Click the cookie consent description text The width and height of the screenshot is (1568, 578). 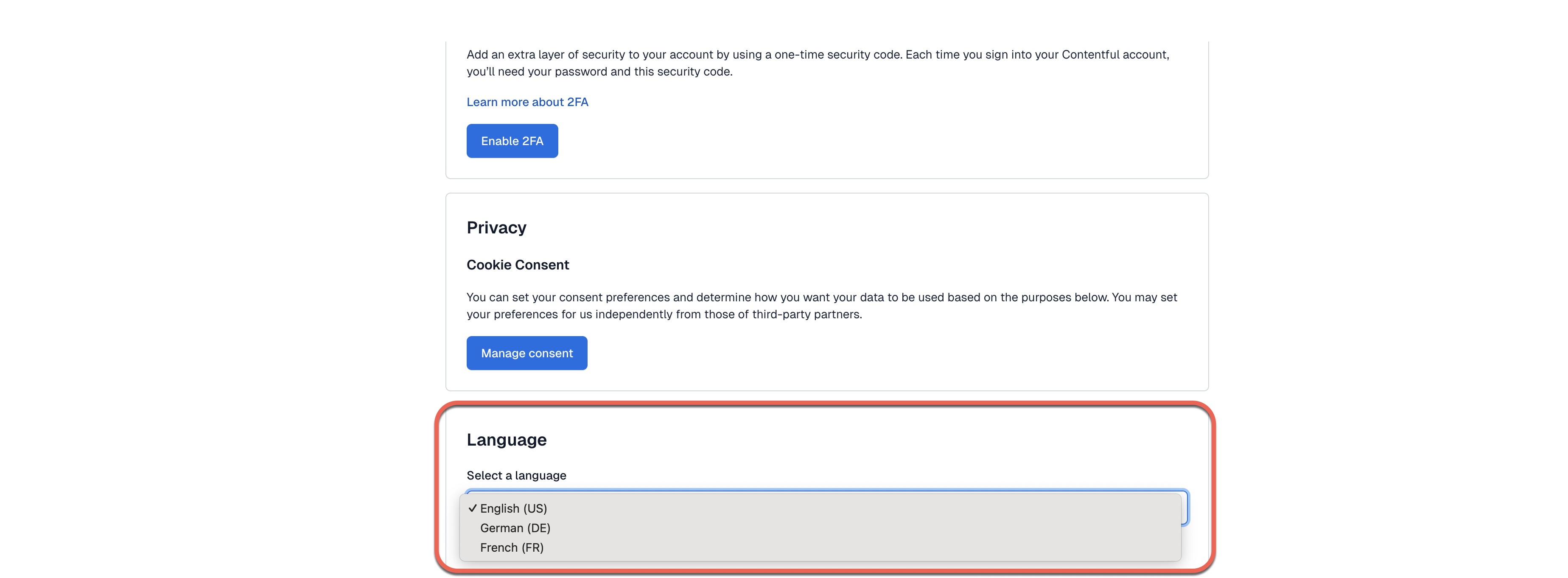(x=822, y=306)
